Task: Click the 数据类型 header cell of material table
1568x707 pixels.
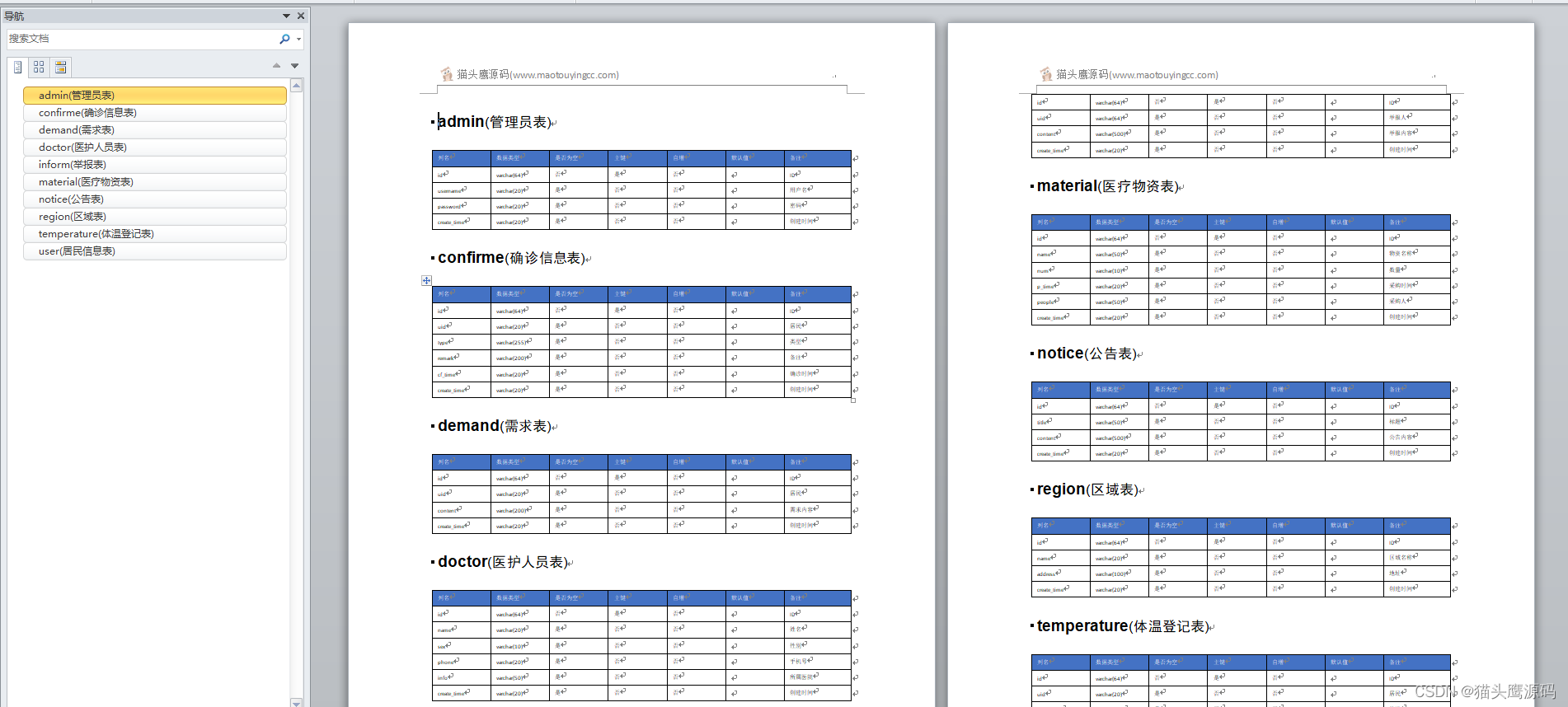Action: tap(1120, 222)
